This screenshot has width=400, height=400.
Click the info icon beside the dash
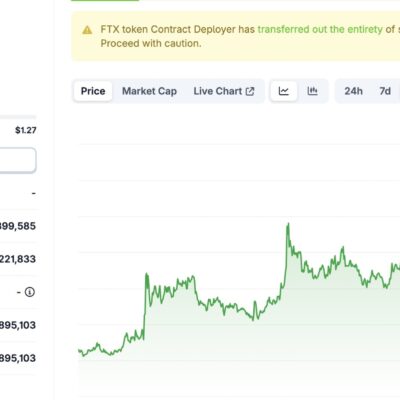pyautogui.click(x=30, y=292)
